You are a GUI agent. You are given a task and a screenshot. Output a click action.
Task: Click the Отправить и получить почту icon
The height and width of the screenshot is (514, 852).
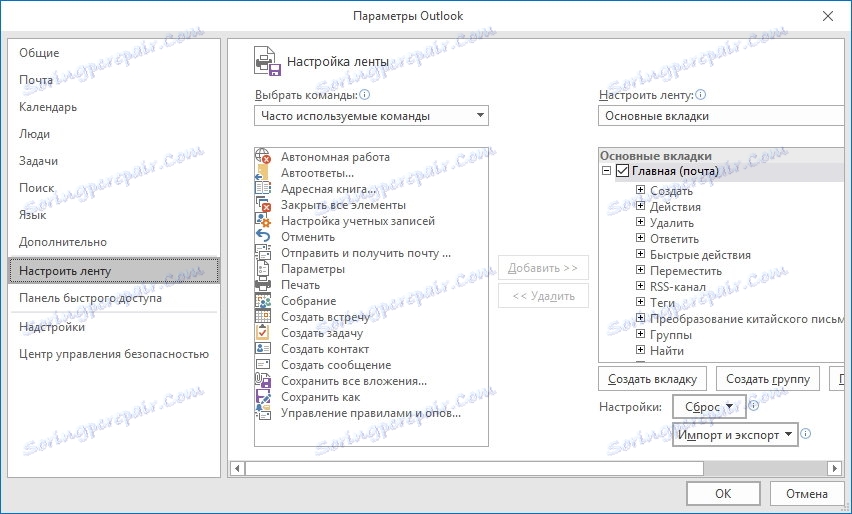(x=263, y=253)
